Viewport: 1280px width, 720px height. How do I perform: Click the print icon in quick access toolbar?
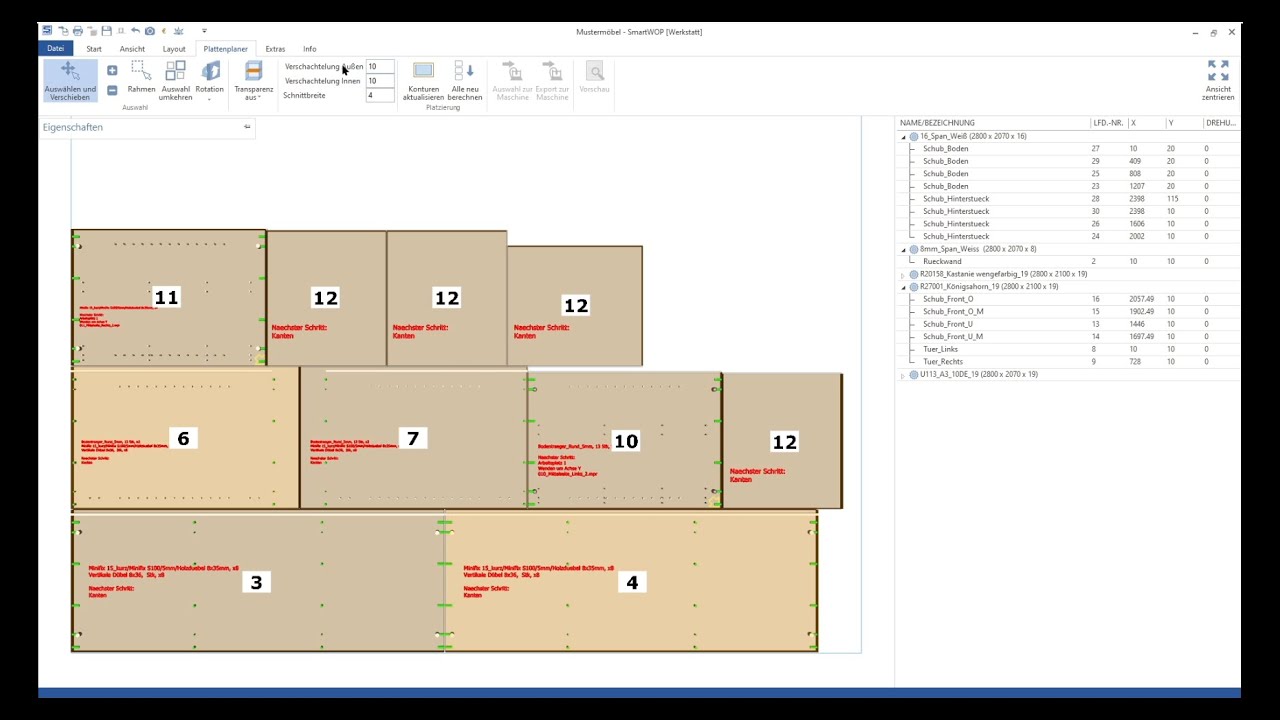click(x=77, y=32)
